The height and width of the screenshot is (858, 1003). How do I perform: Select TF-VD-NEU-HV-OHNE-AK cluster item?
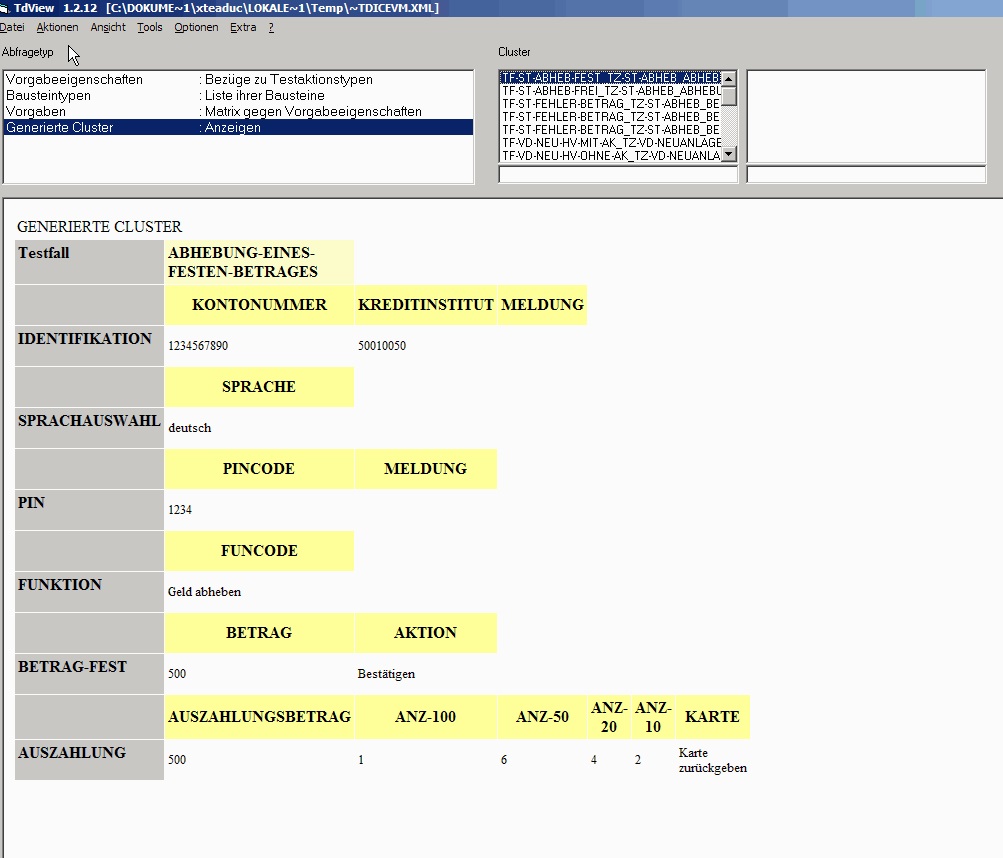click(610, 156)
